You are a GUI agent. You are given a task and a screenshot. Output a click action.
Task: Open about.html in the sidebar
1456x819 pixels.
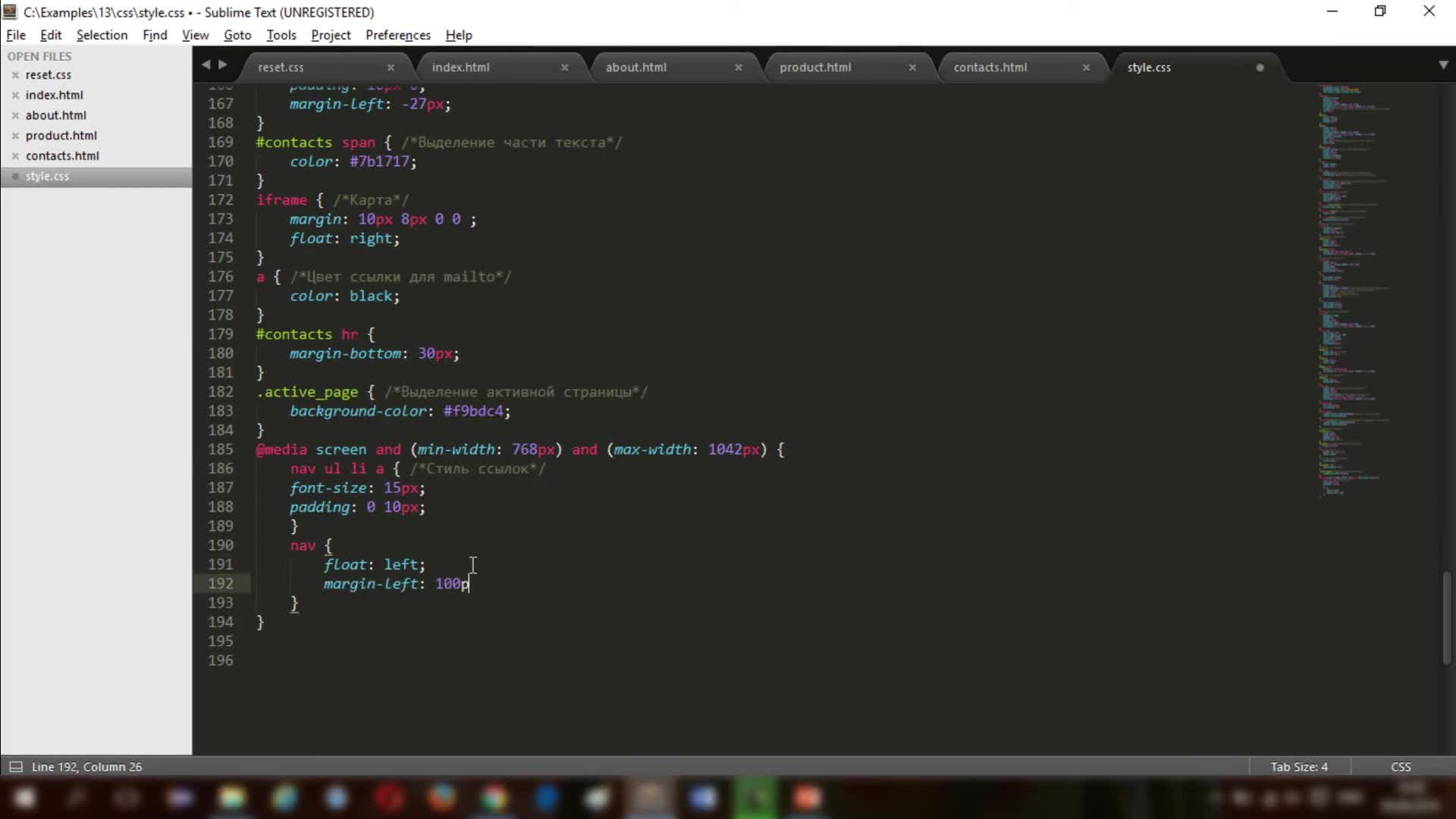tap(56, 115)
